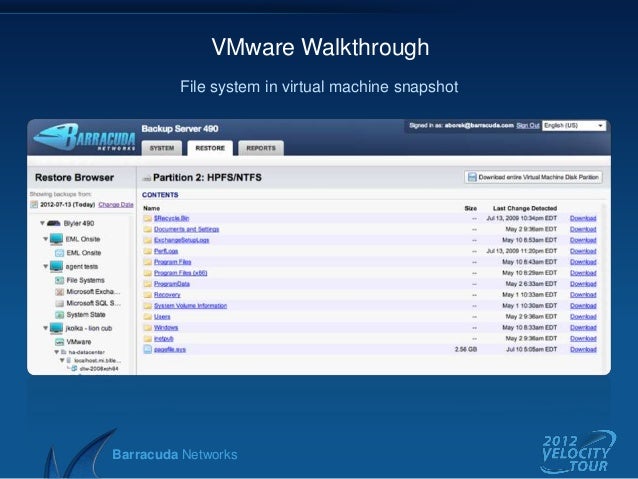This screenshot has height=479, width=638.
Task: Collapse the localhost tree node
Action: coord(62,360)
